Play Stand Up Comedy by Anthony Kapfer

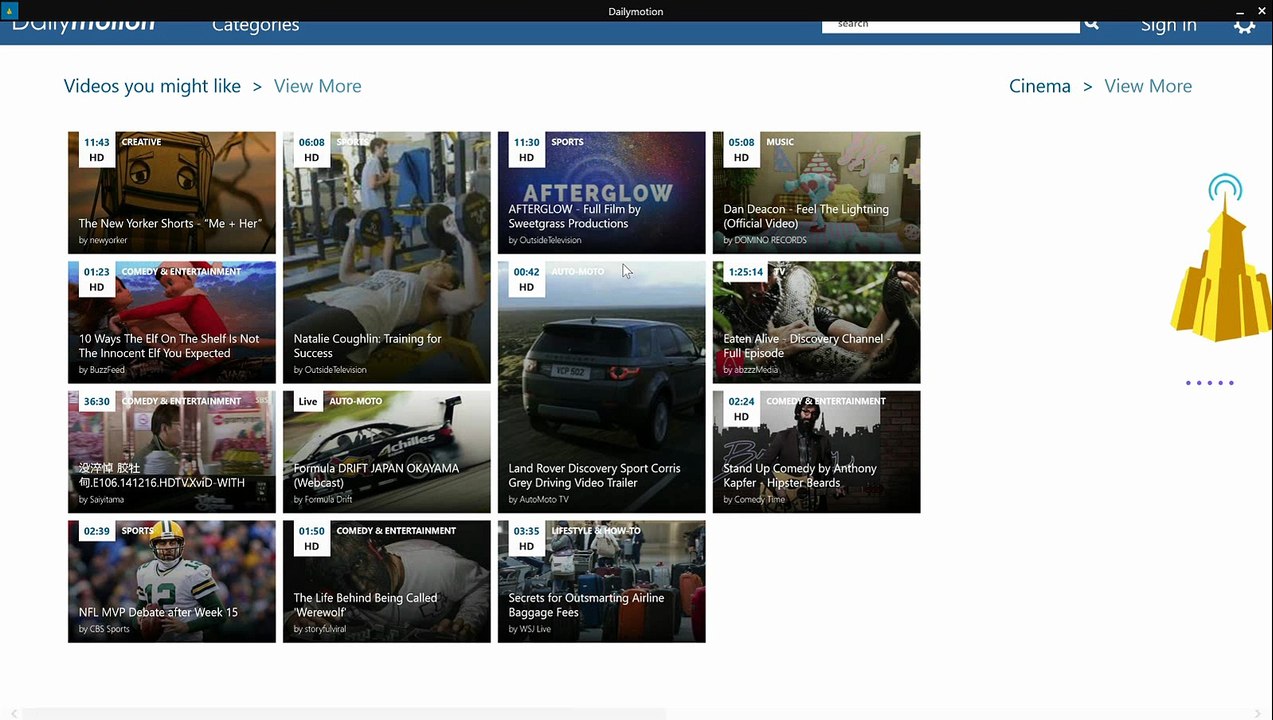coord(817,452)
